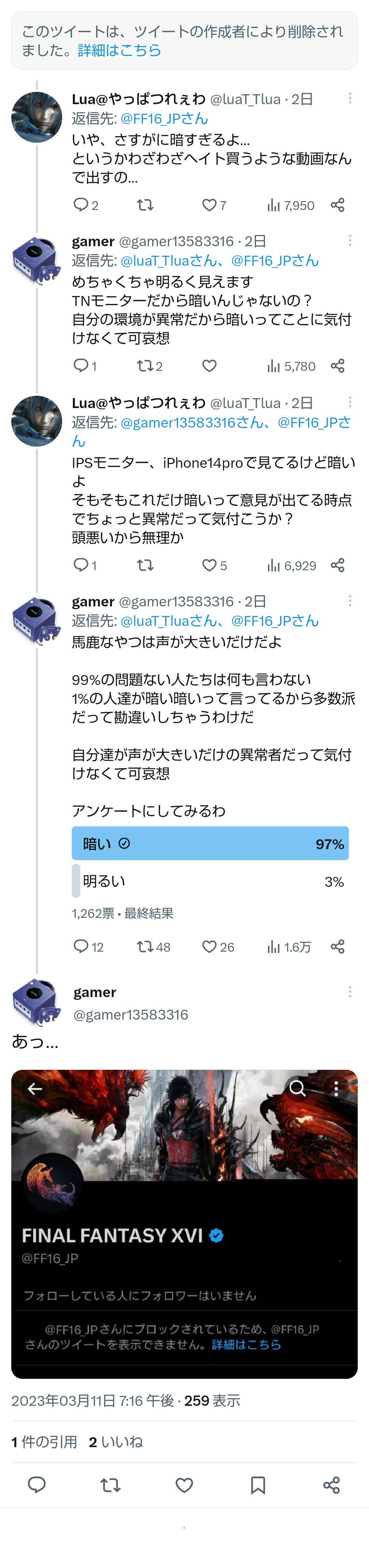Open more options on Lua's first tweet

pyautogui.click(x=350, y=99)
